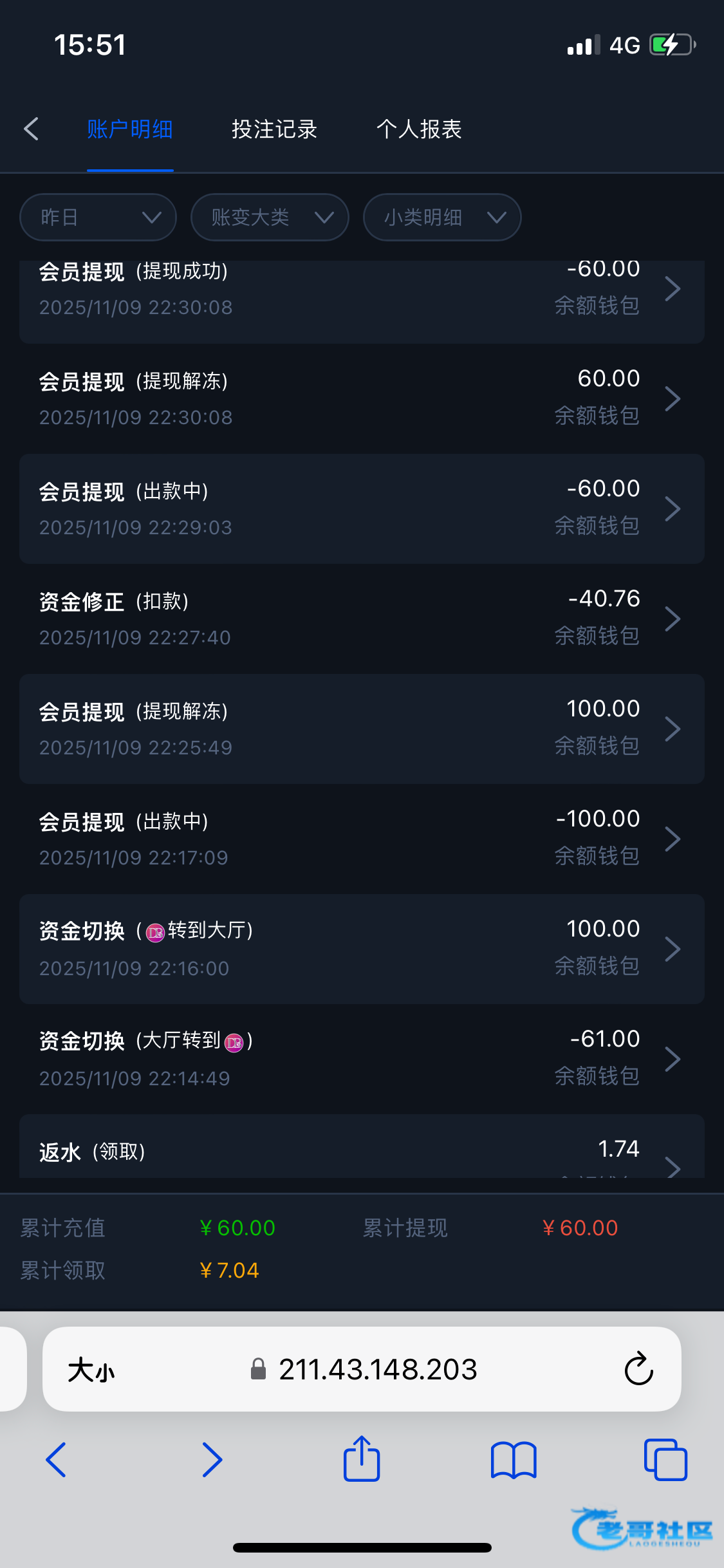Viewport: 724px width, 1568px height.
Task: Go to previous page in Safari toolbar
Action: (56, 1459)
